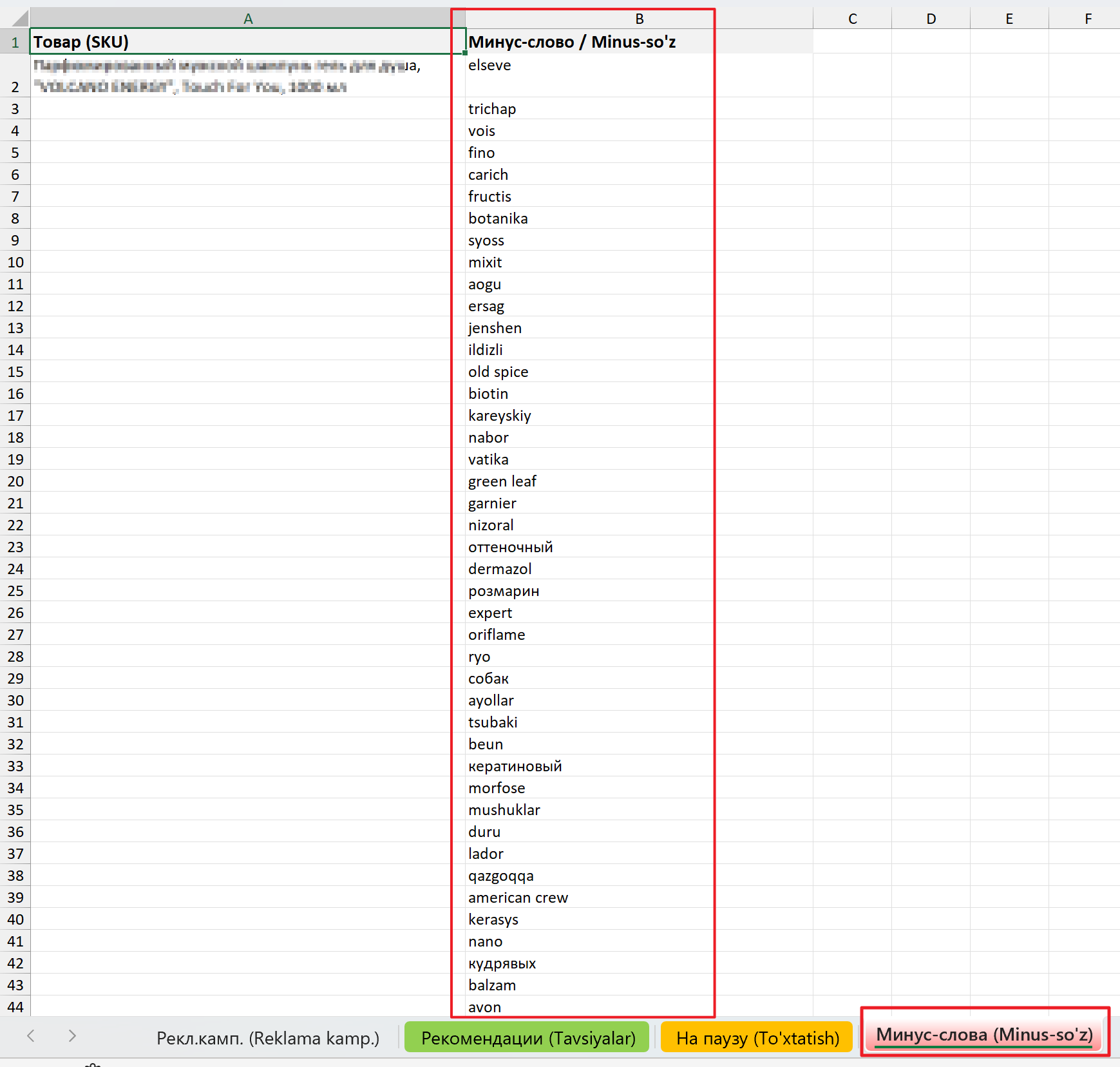Click the 'qazgoqqa' cell
The width and height of the screenshot is (1120, 1067).
[x=639, y=876]
